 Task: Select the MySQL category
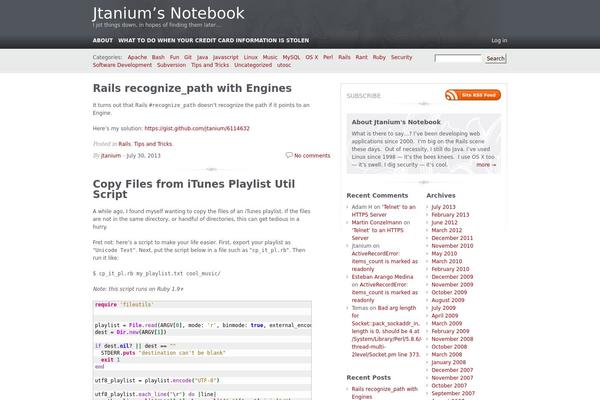coord(291,57)
